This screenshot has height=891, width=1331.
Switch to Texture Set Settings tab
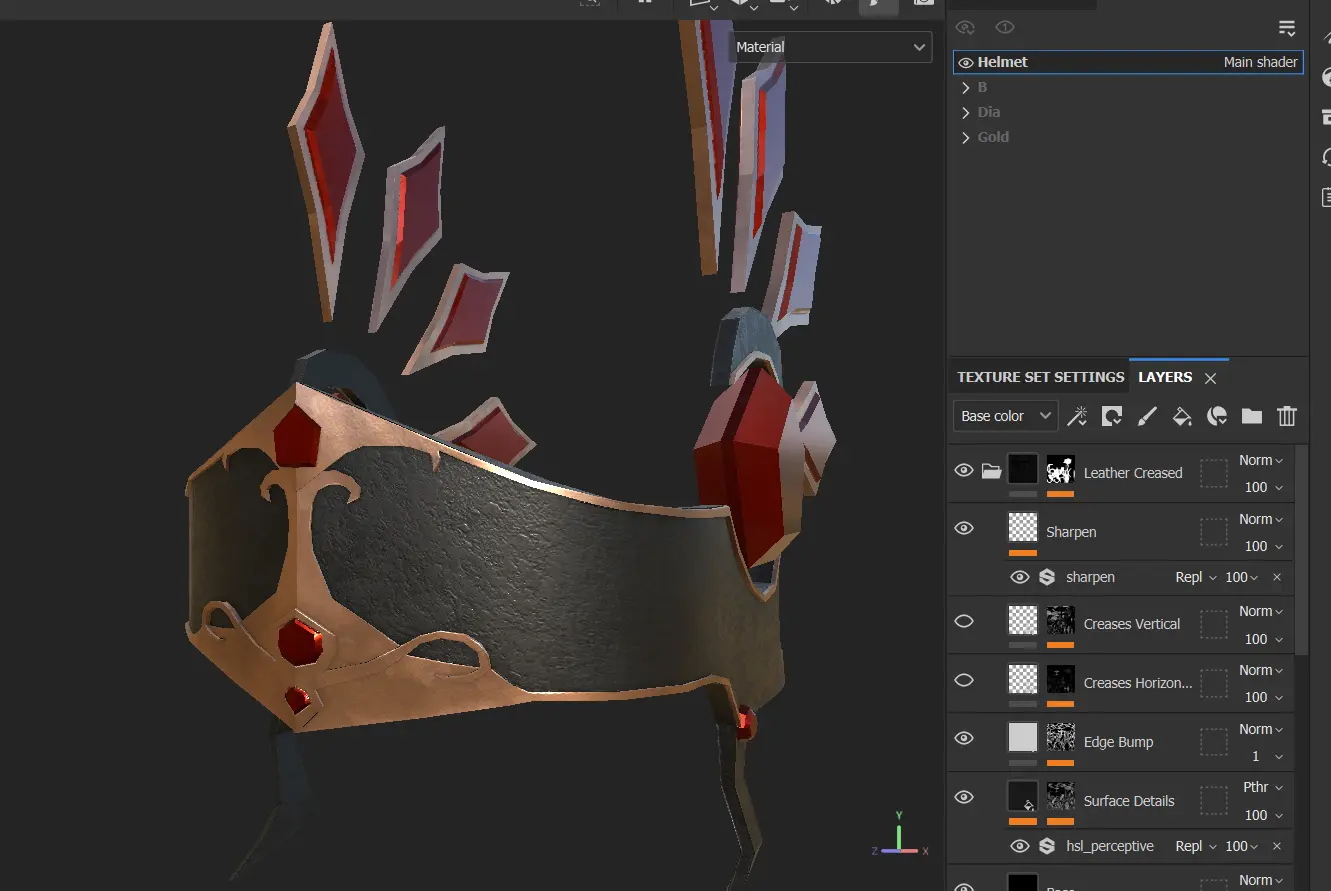[1040, 377]
